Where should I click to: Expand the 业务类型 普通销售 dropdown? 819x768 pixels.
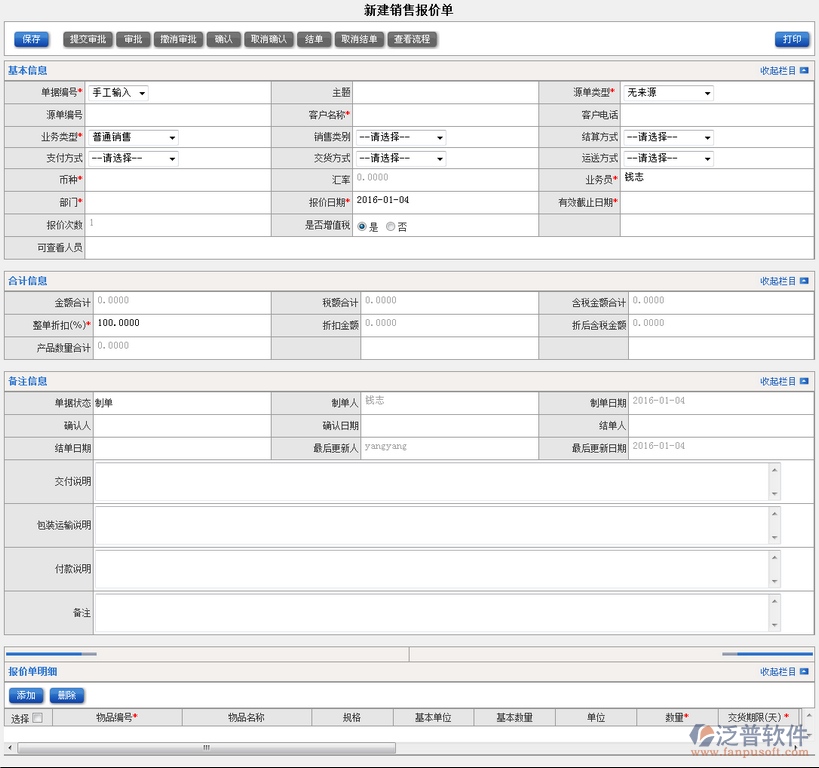coord(133,137)
